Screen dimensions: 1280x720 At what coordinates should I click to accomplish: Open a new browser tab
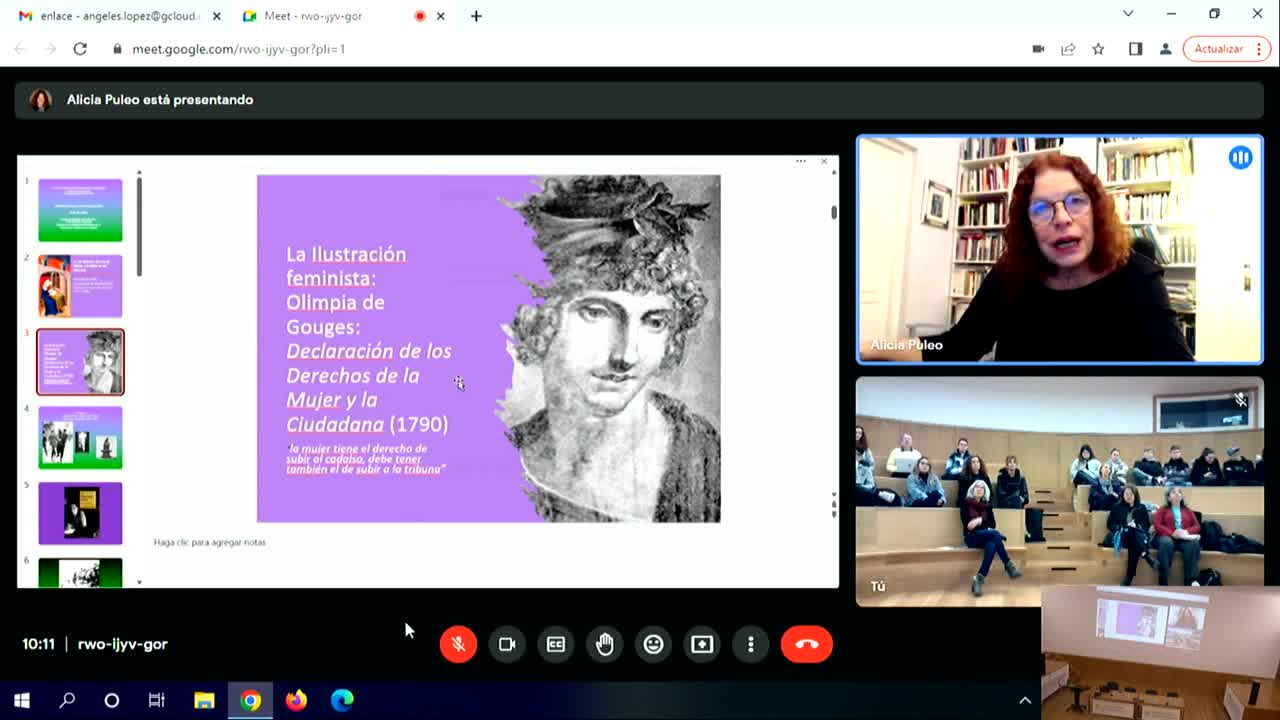pos(476,16)
